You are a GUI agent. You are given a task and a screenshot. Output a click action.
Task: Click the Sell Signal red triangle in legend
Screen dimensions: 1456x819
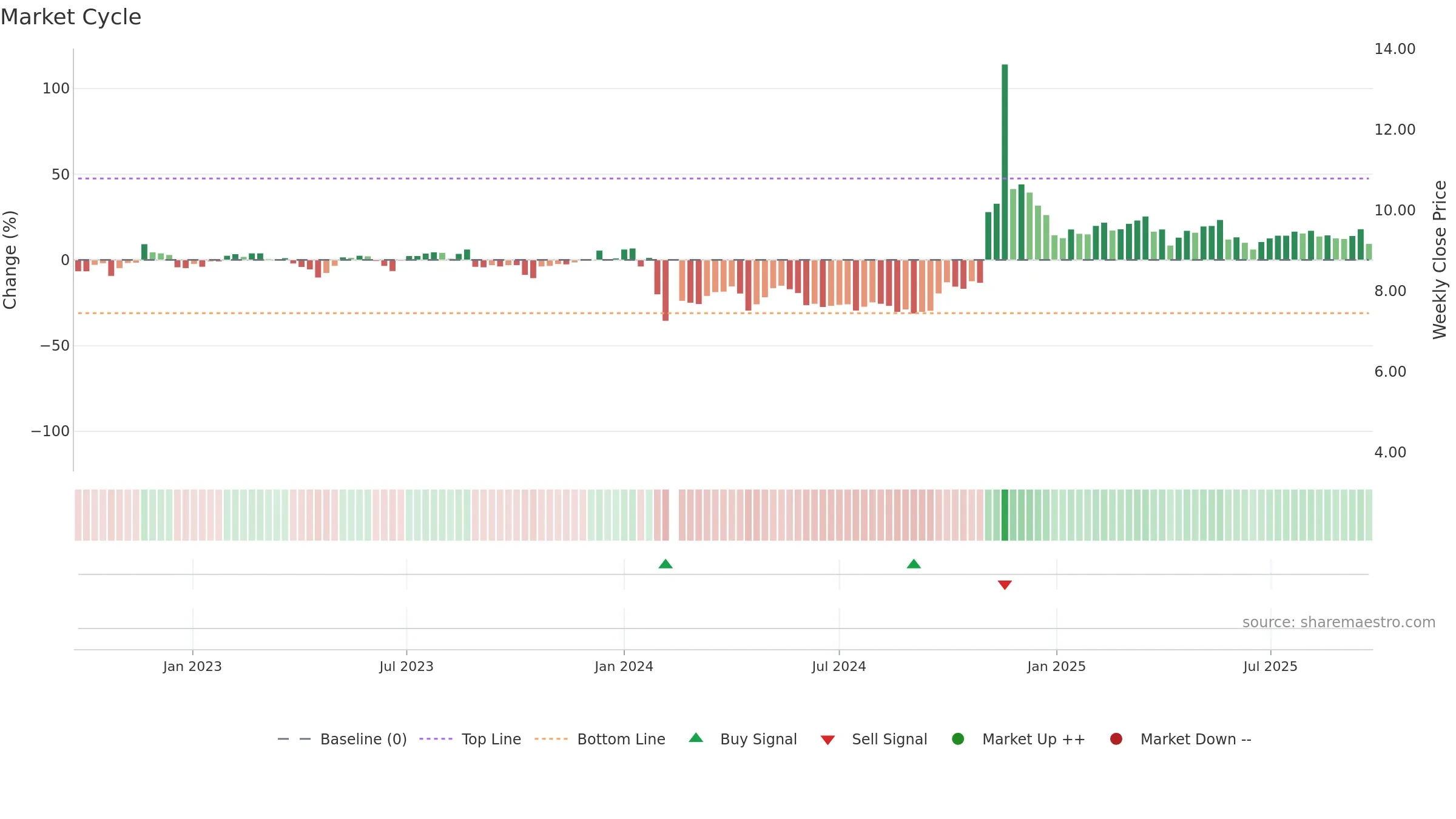(x=827, y=740)
